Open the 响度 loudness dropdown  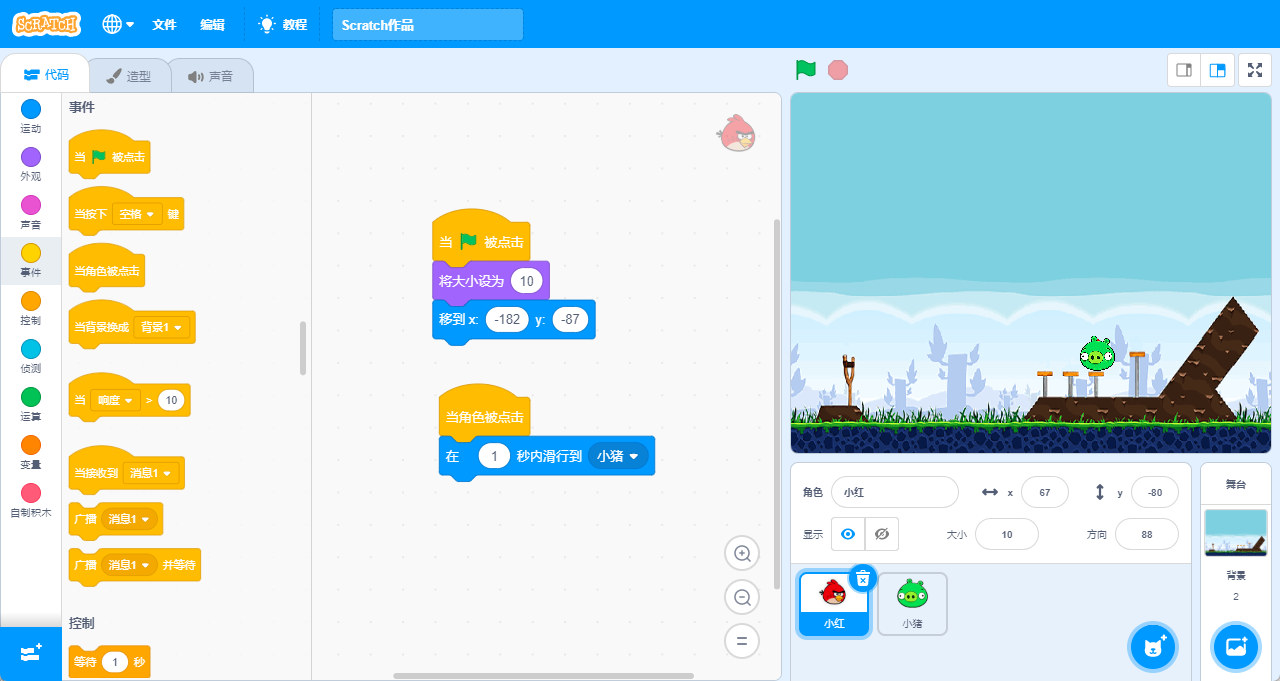pyautogui.click(x=115, y=400)
